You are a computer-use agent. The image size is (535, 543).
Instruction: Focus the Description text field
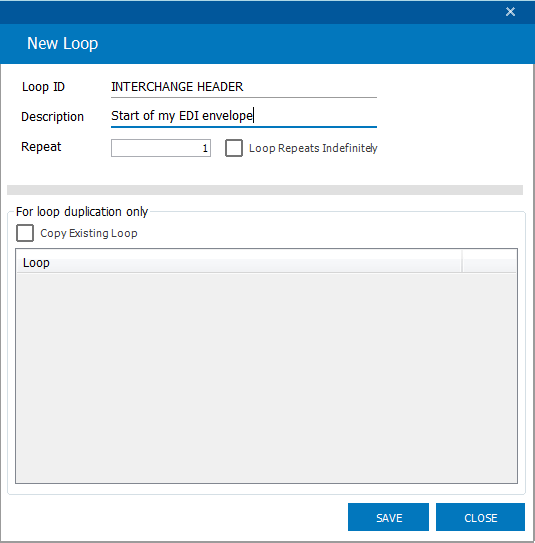pos(244,116)
